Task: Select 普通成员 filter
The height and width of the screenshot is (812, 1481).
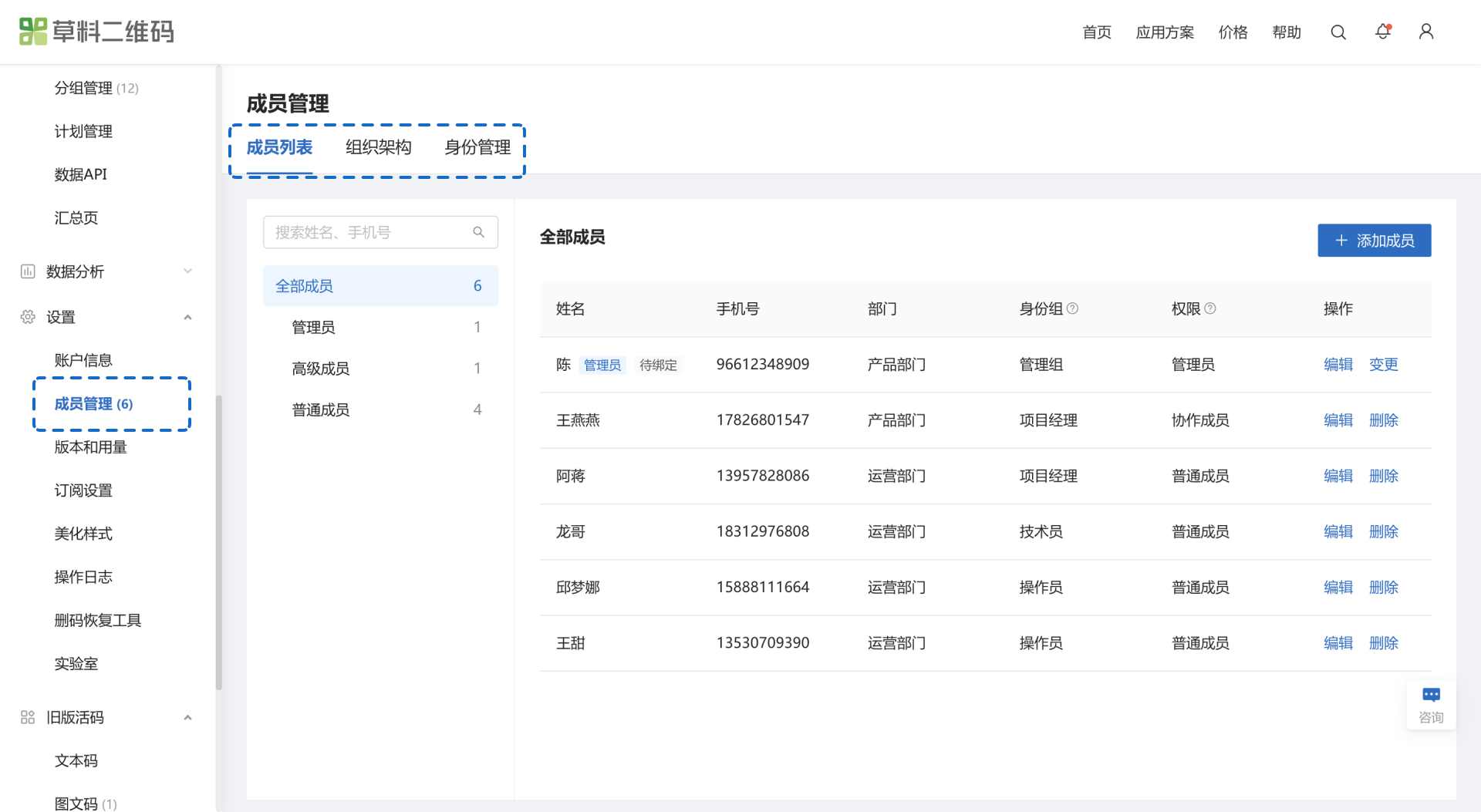Action: 380,409
